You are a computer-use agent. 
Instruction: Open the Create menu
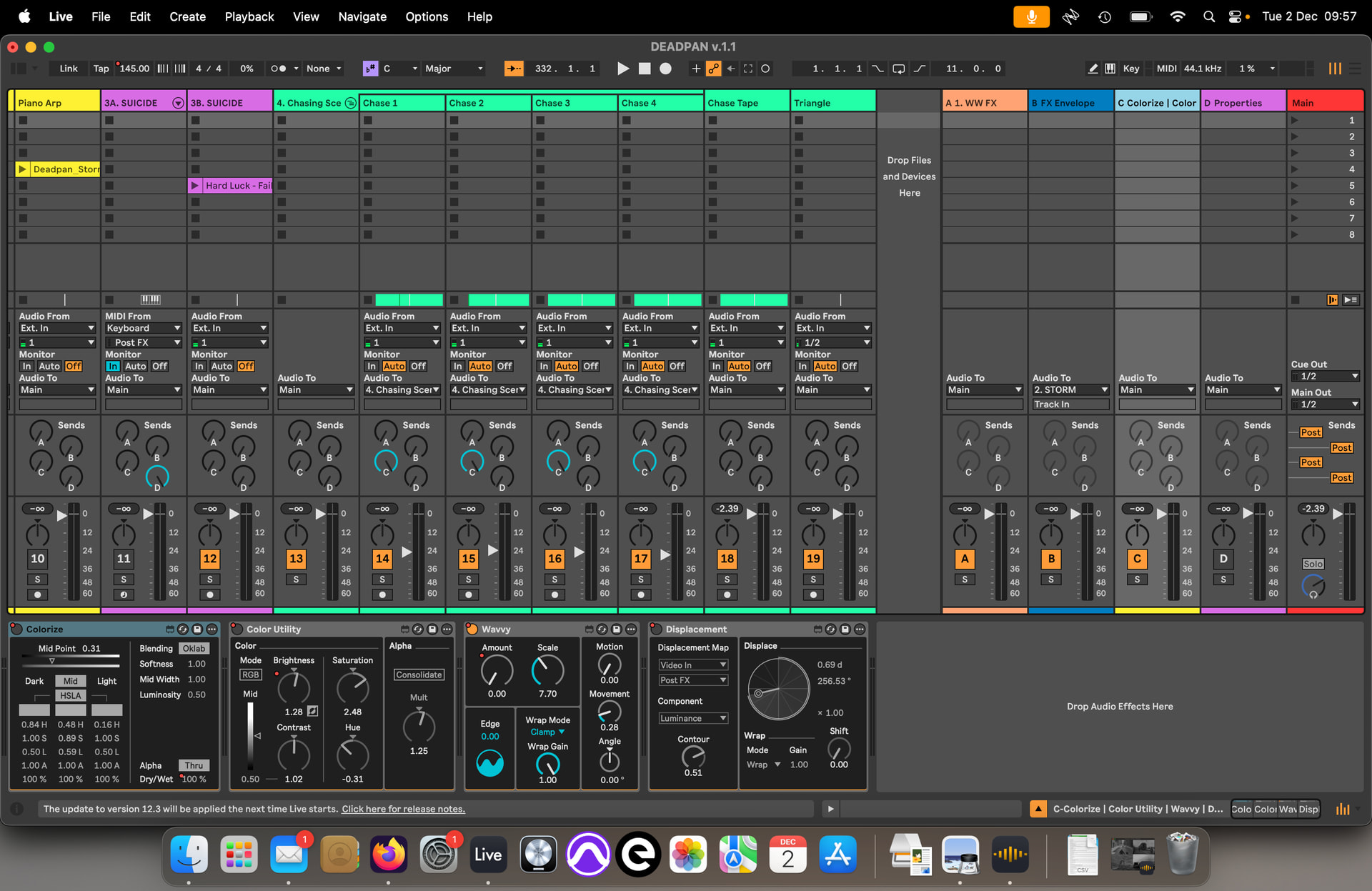[x=187, y=16]
